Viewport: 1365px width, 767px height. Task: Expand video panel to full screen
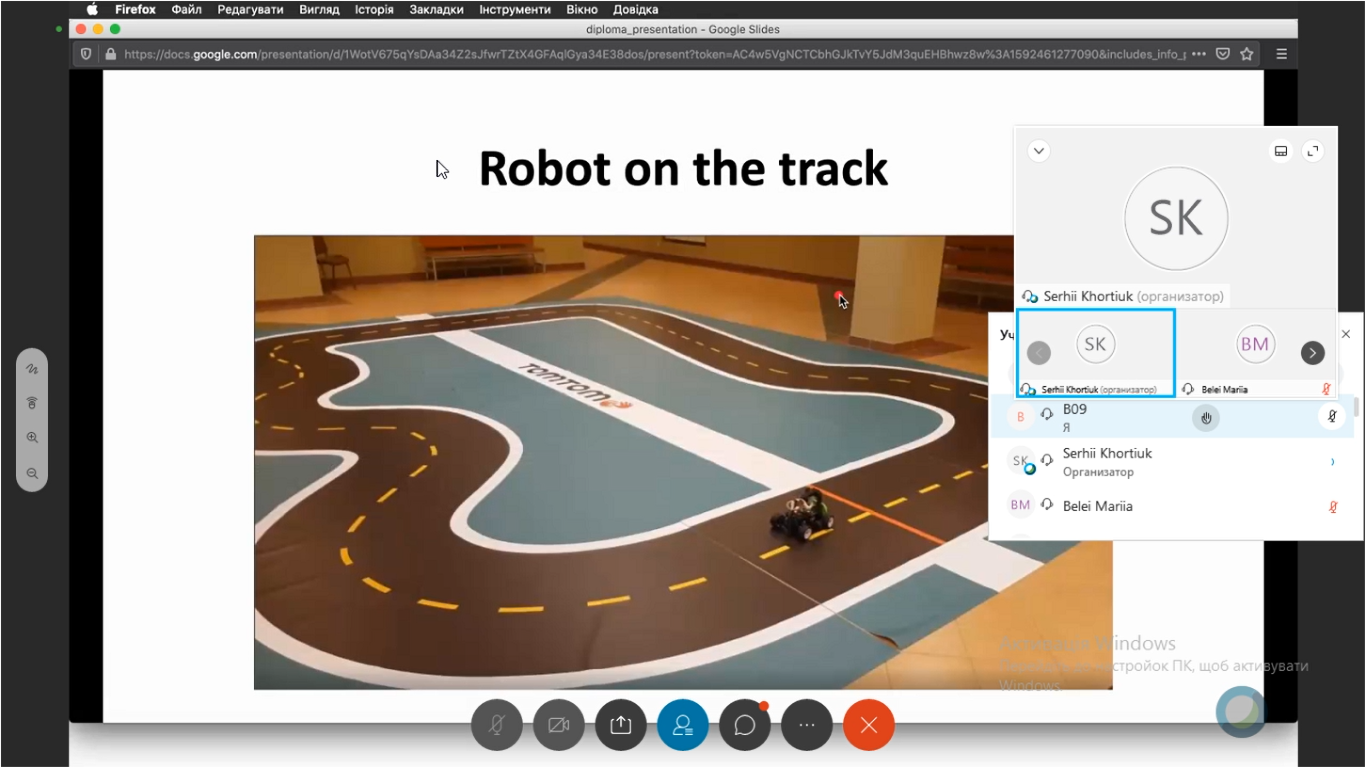point(1313,151)
